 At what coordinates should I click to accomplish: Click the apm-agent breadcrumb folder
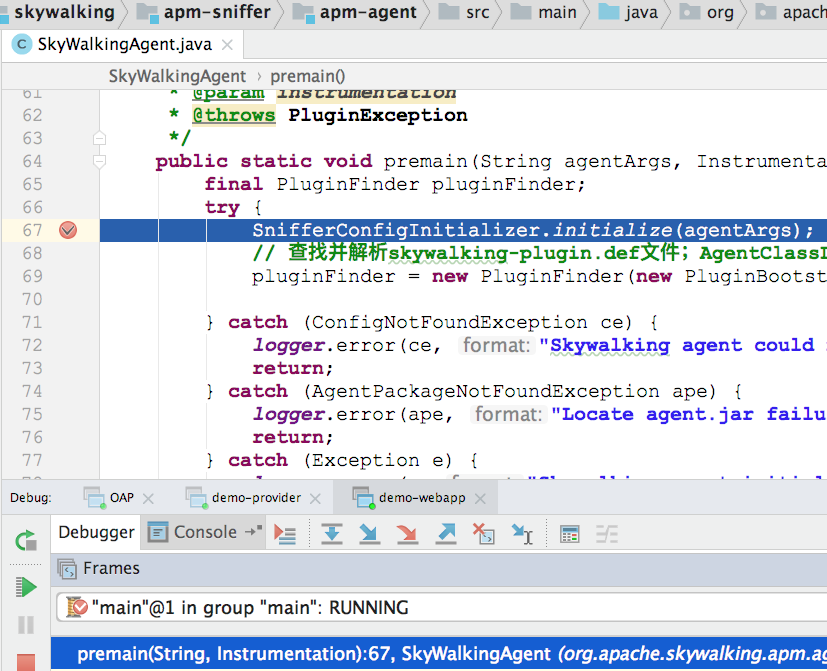click(355, 12)
